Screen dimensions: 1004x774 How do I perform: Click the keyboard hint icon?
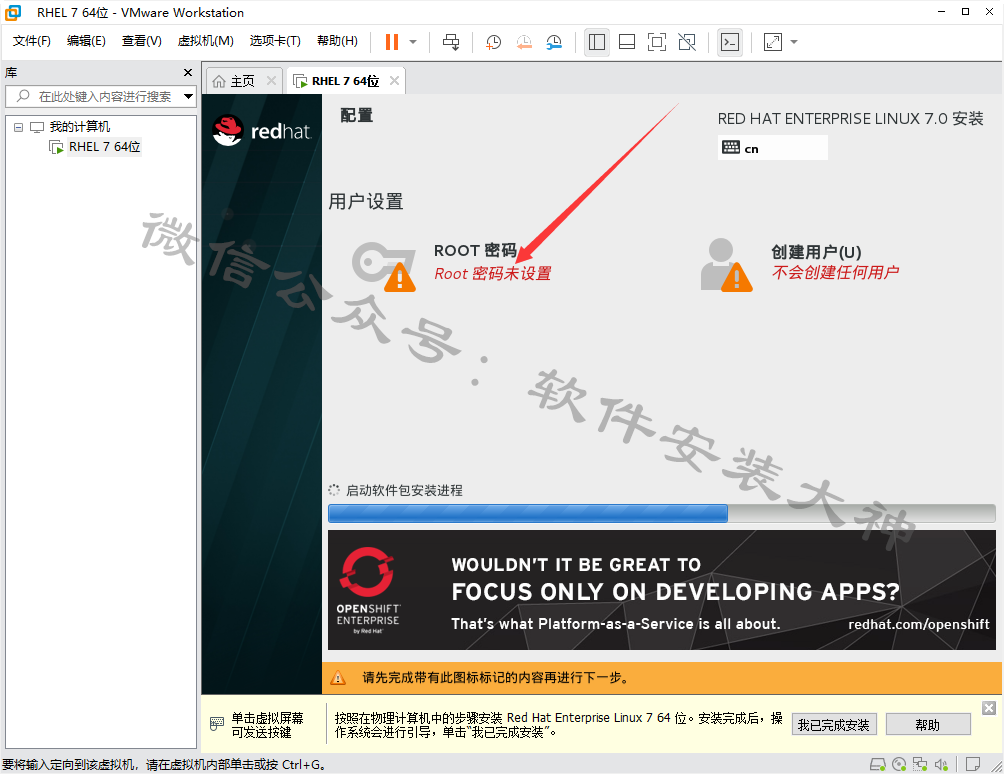point(217,724)
